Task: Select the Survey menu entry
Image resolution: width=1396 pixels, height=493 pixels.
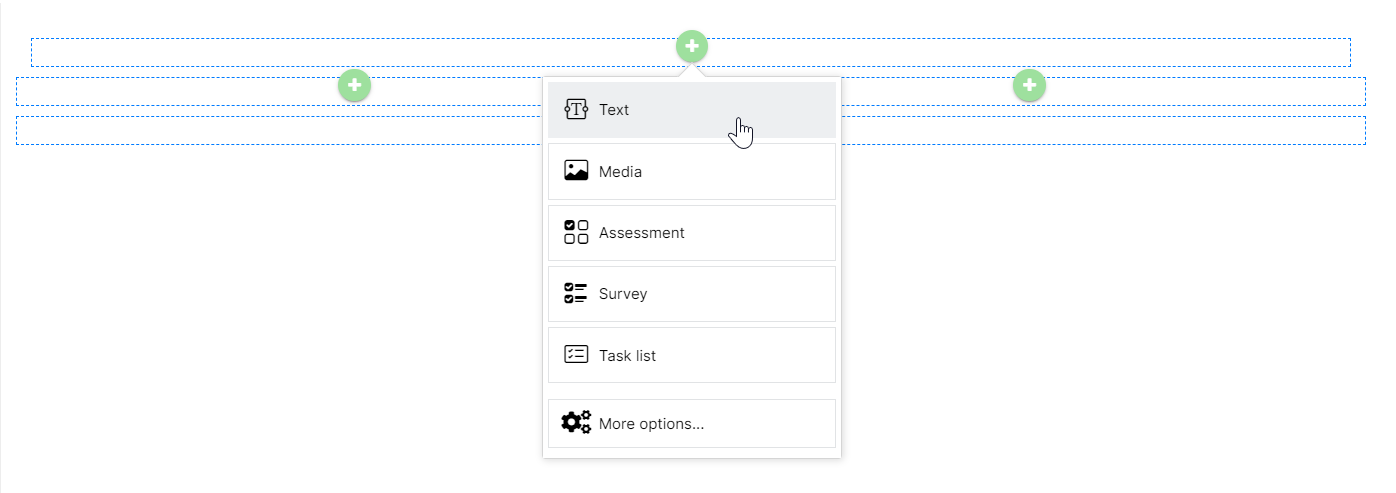Action: (x=692, y=294)
